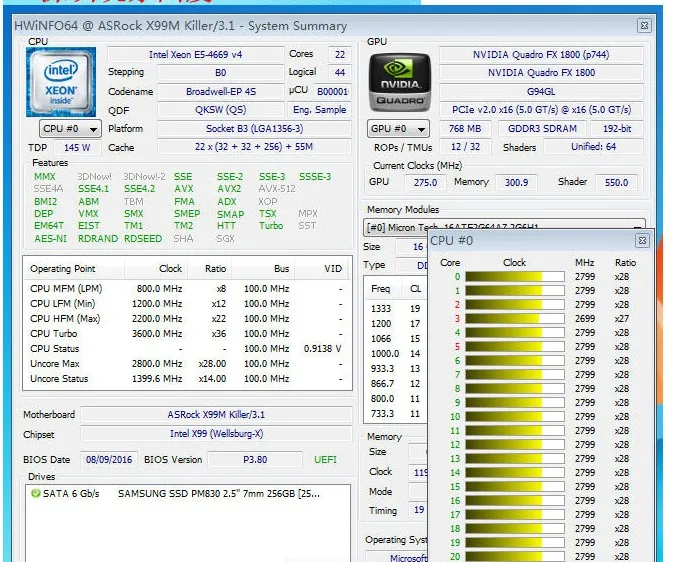This screenshot has height=562, width=673.
Task: Click the ASRock X99M Killer/3.1 motherboard field
Action: [x=216, y=415]
